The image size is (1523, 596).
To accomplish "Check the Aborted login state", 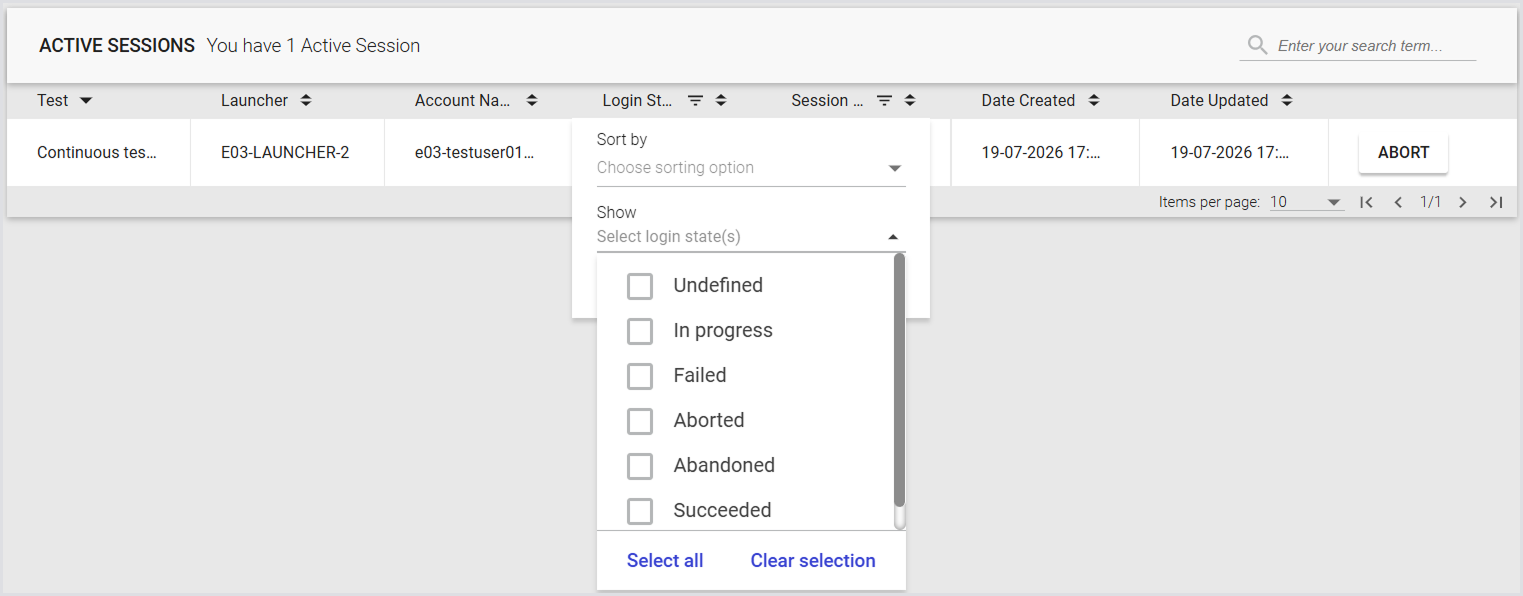I will (x=640, y=421).
